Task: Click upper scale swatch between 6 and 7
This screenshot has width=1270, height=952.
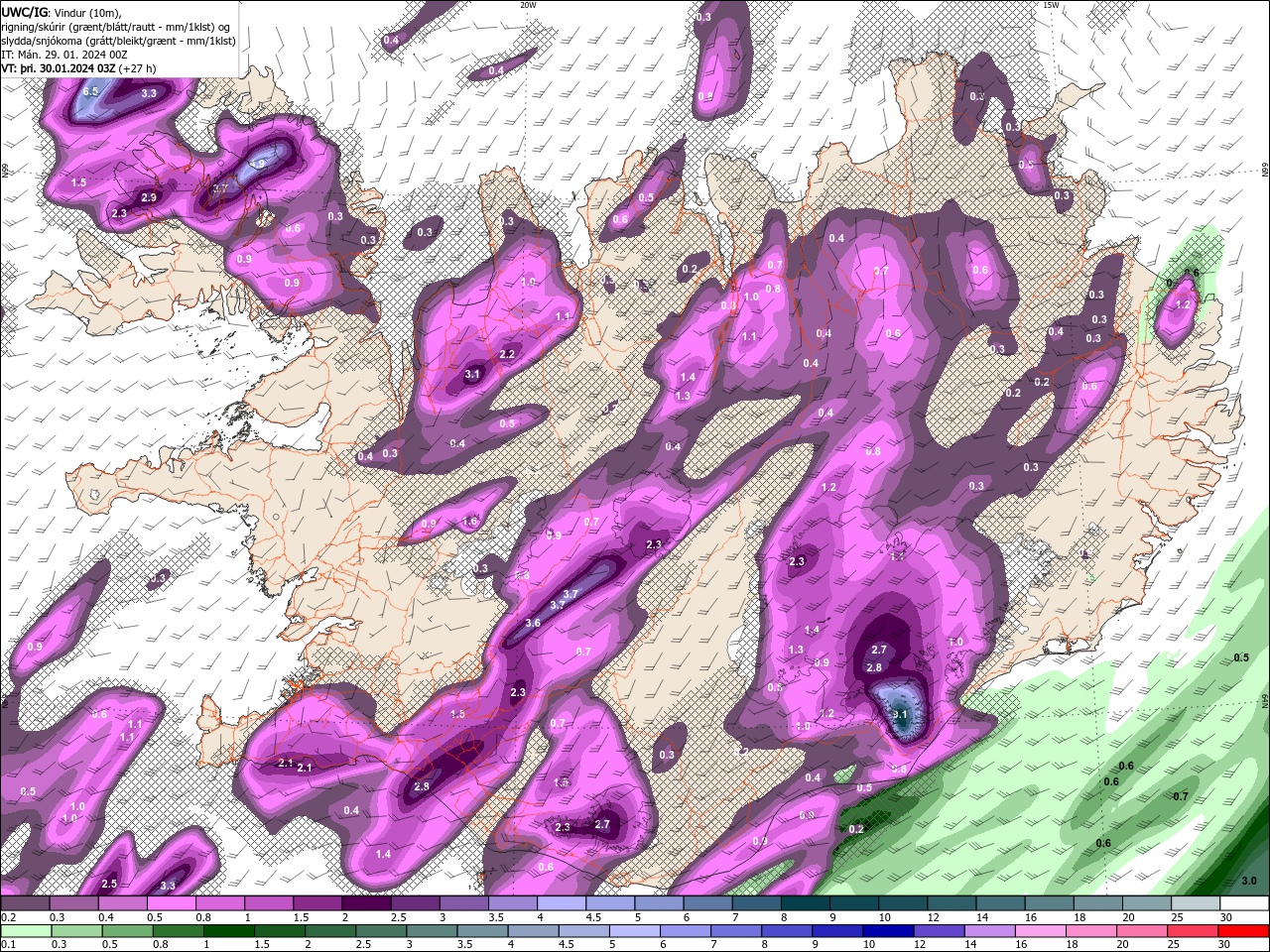Action: 708,903
